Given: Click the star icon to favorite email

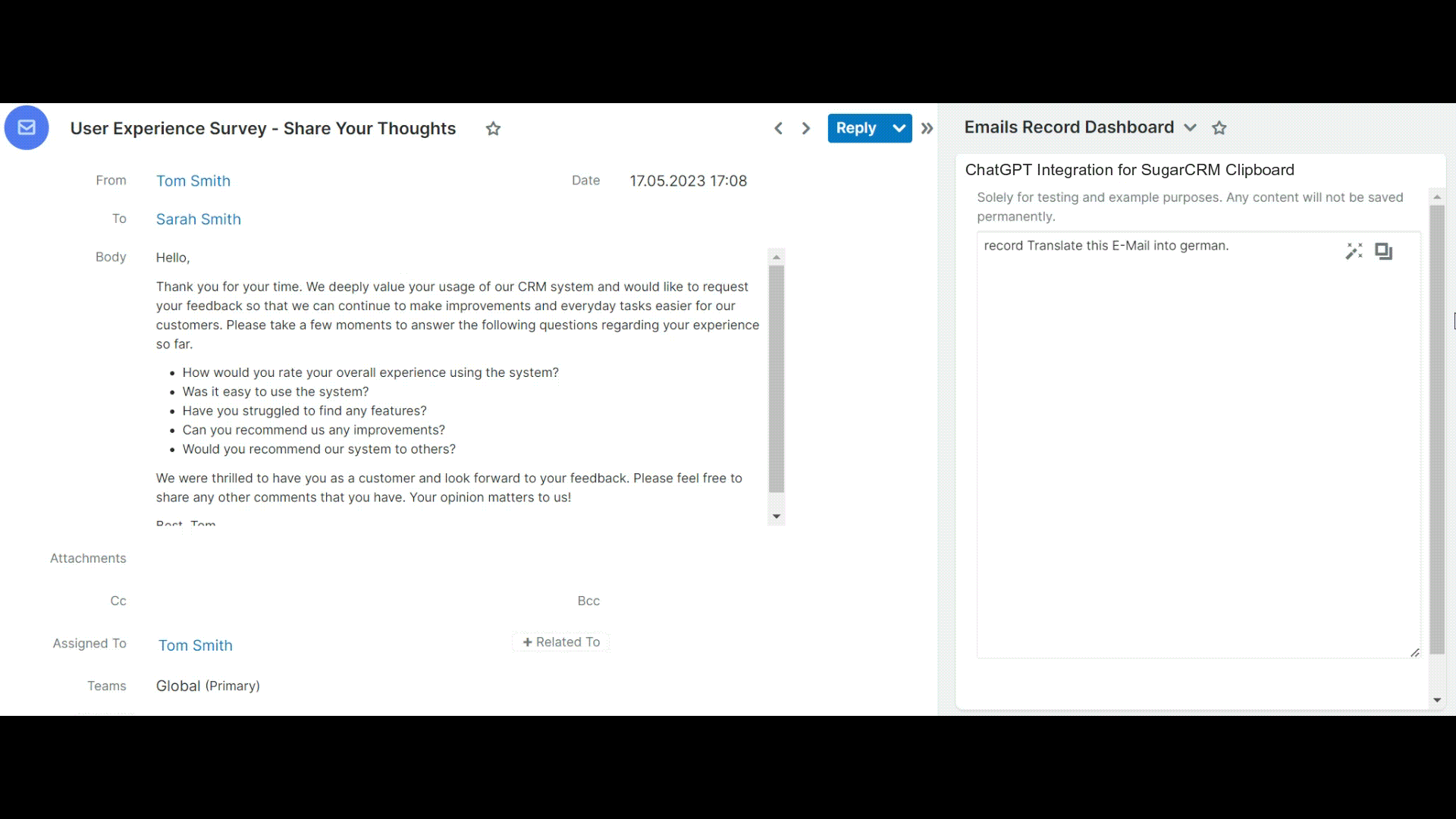Looking at the screenshot, I should click(492, 127).
